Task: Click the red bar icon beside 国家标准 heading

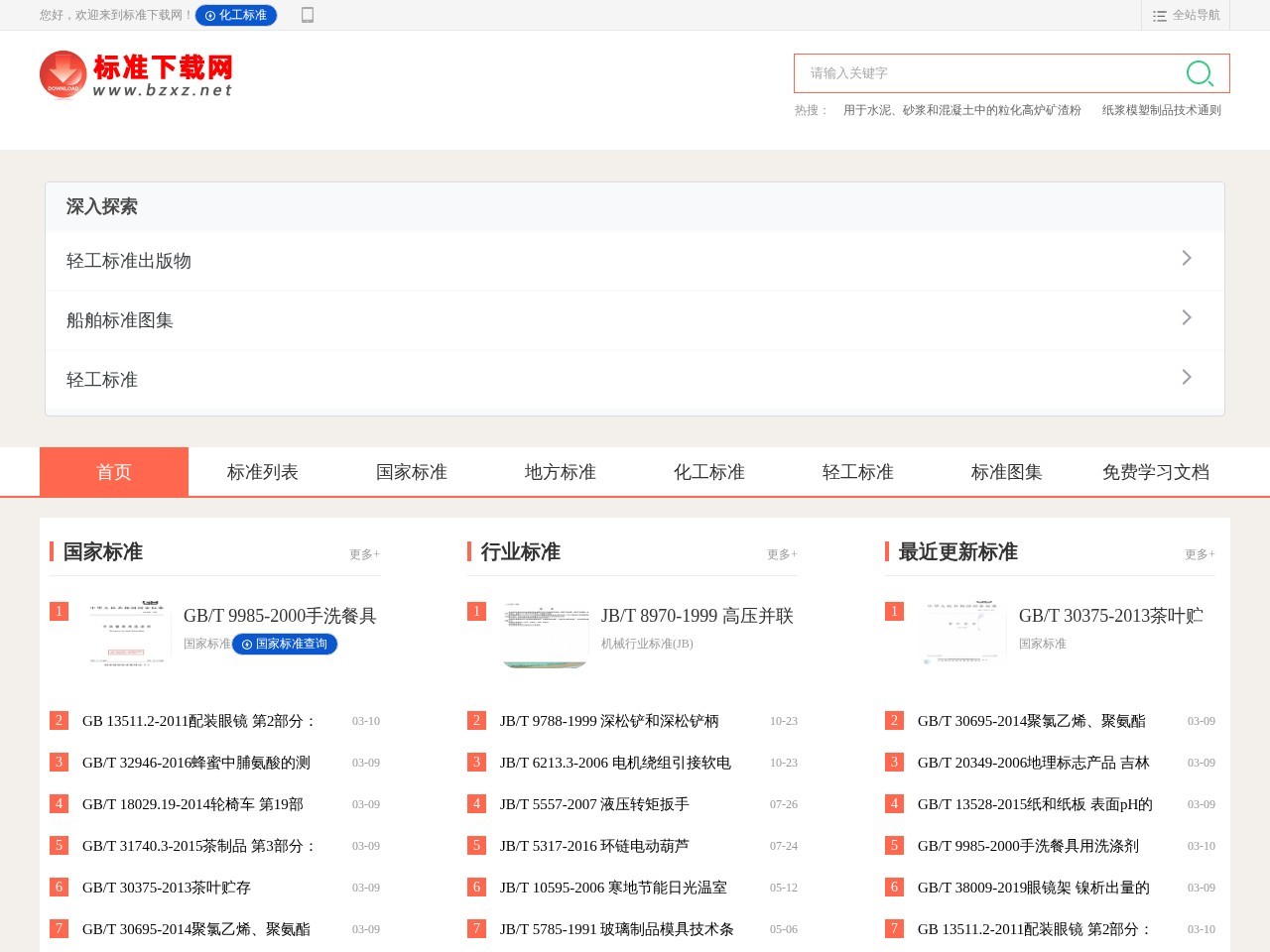Action: pyautogui.click(x=53, y=551)
